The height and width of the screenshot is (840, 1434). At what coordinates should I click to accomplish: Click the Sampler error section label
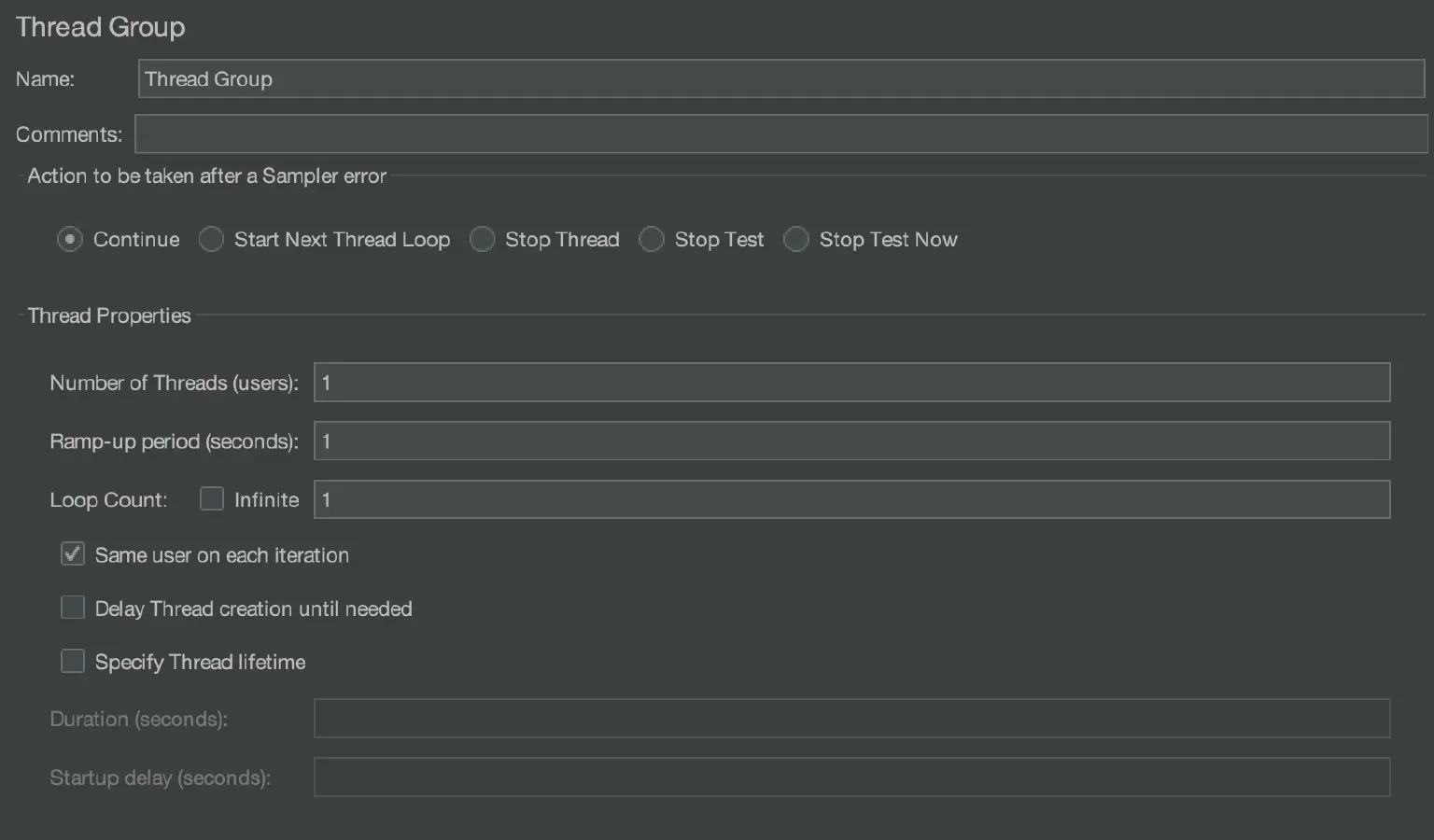pyautogui.click(x=206, y=175)
